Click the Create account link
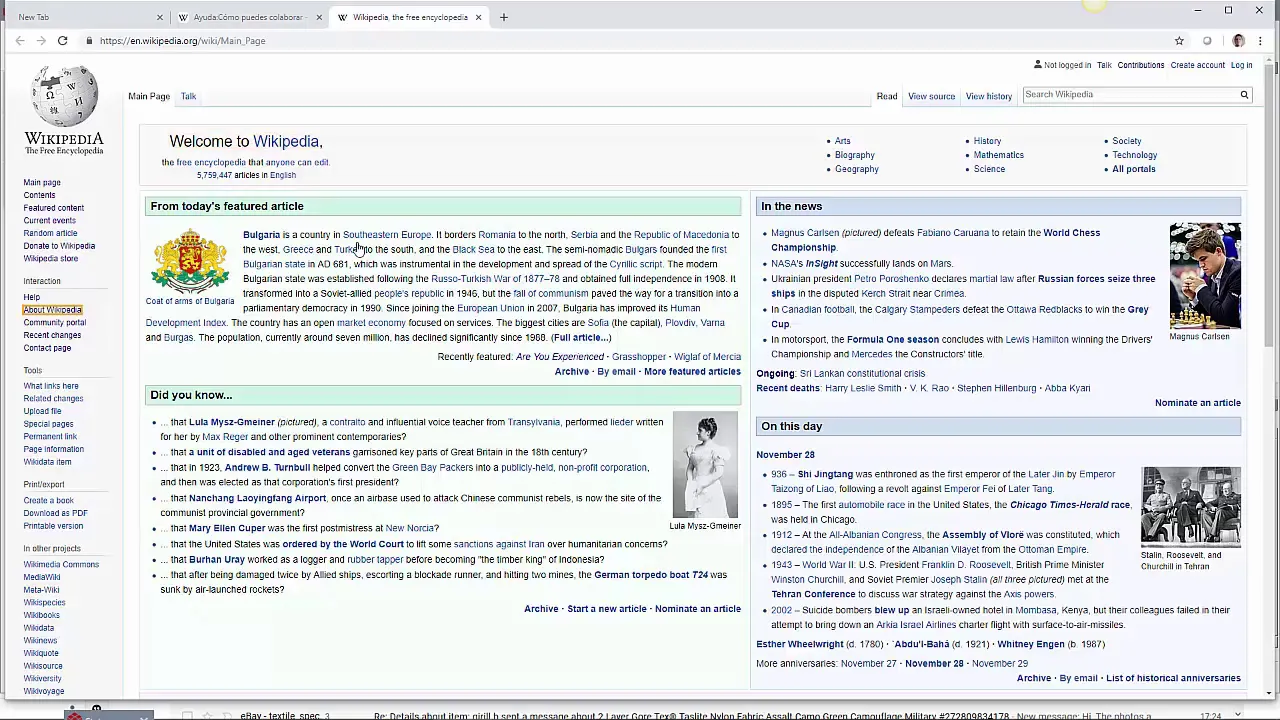 [x=1197, y=65]
